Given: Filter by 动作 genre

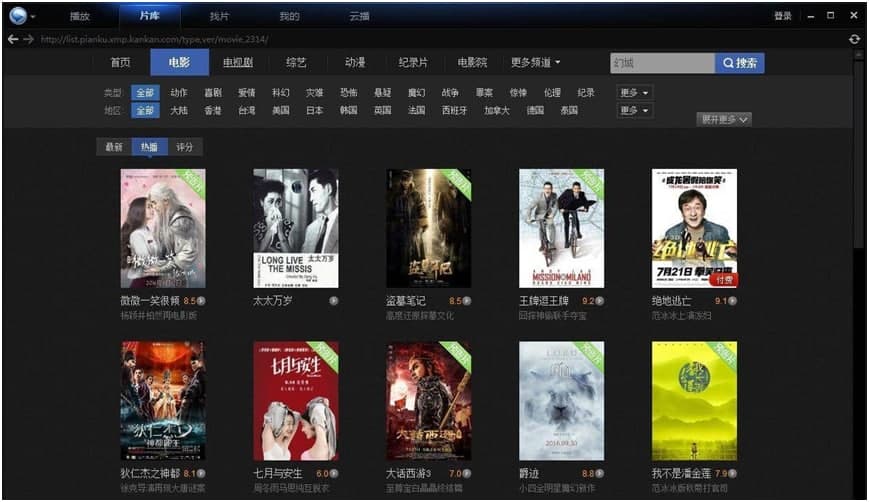Looking at the screenshot, I should tap(178, 93).
